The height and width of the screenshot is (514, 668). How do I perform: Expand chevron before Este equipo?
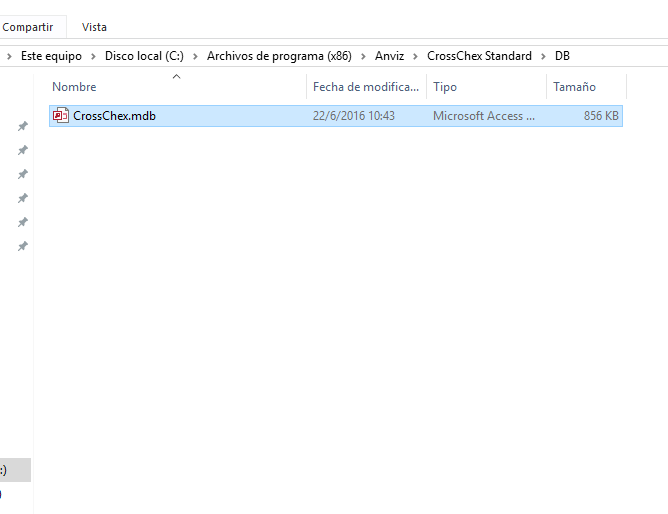click(9, 56)
